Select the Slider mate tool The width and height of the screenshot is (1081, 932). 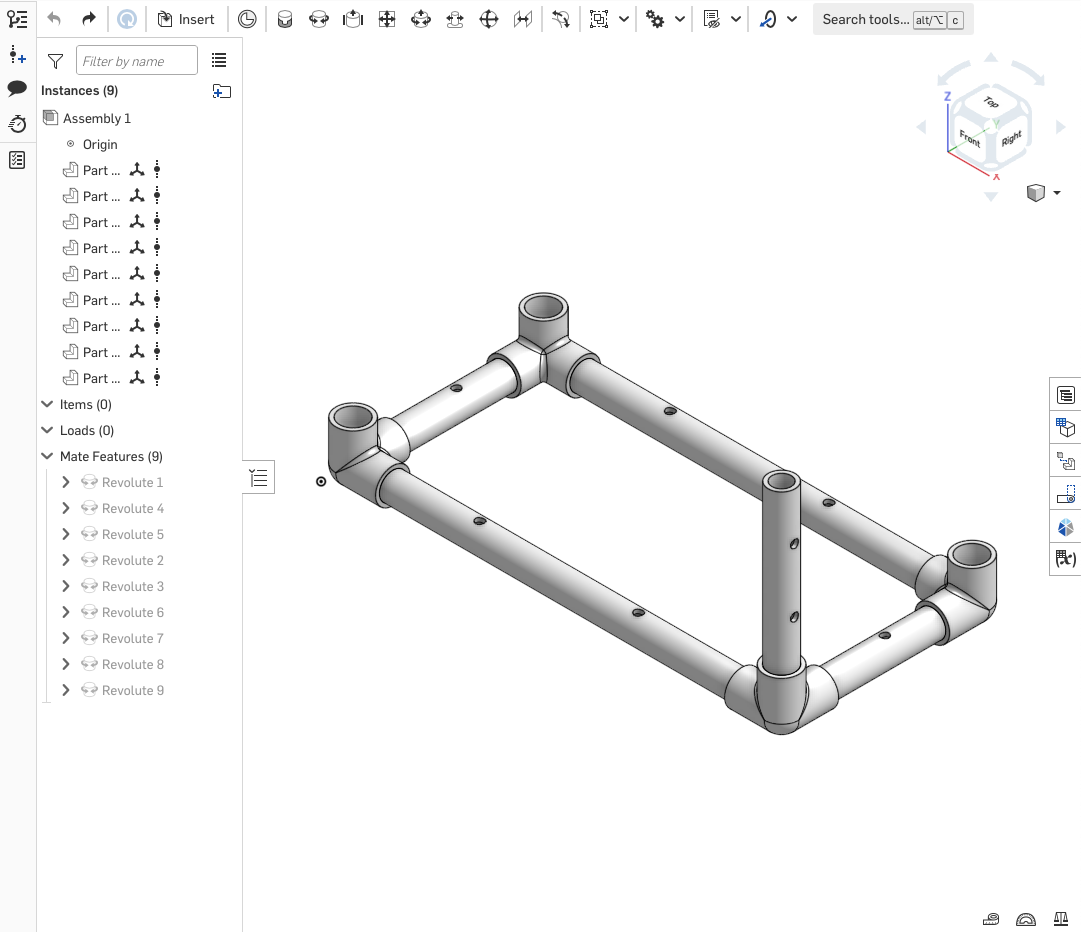[352, 19]
